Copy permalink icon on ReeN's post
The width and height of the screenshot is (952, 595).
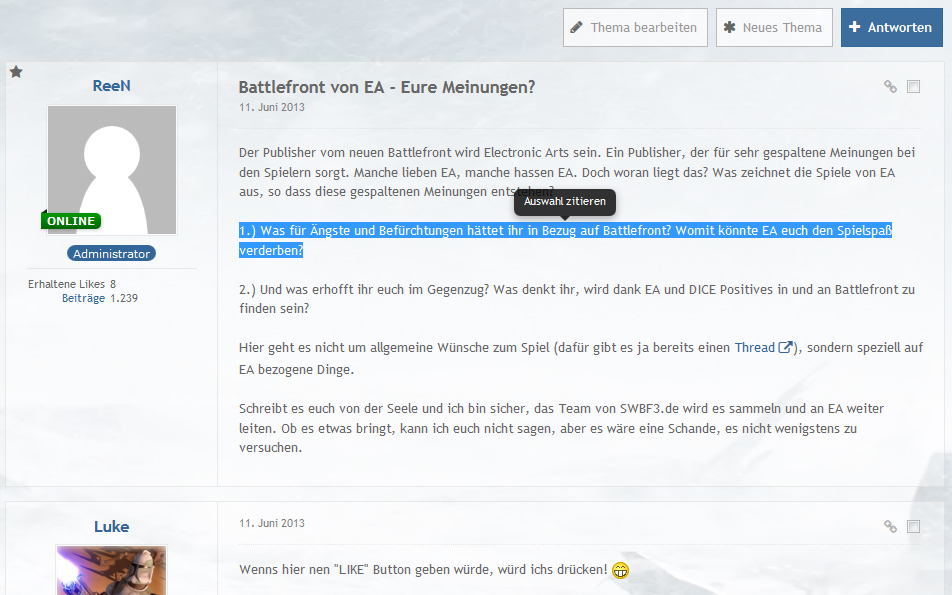click(x=890, y=87)
